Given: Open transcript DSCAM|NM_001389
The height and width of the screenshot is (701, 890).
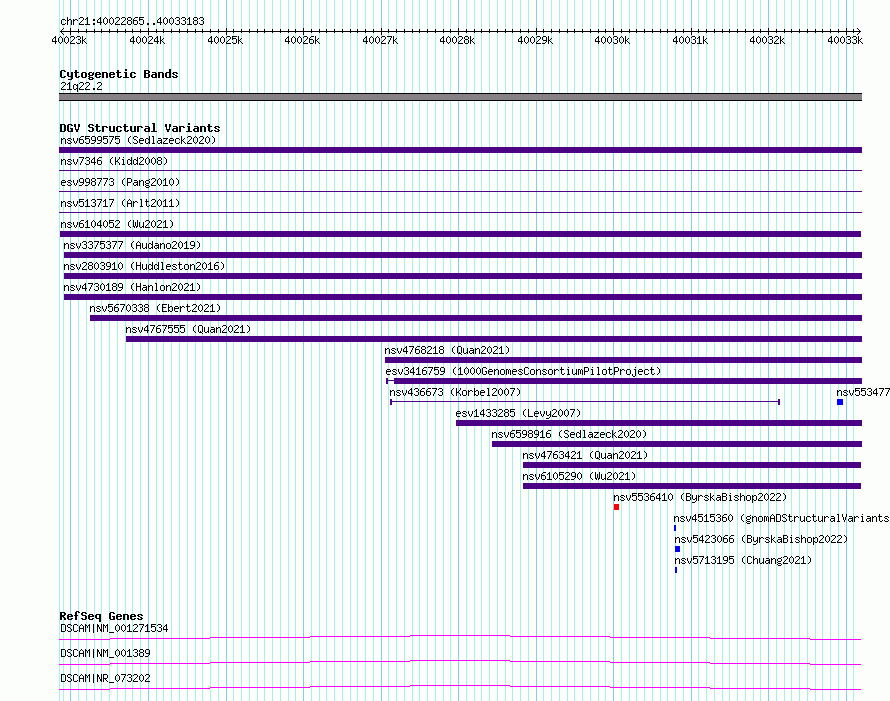Looking at the screenshot, I should [105, 653].
